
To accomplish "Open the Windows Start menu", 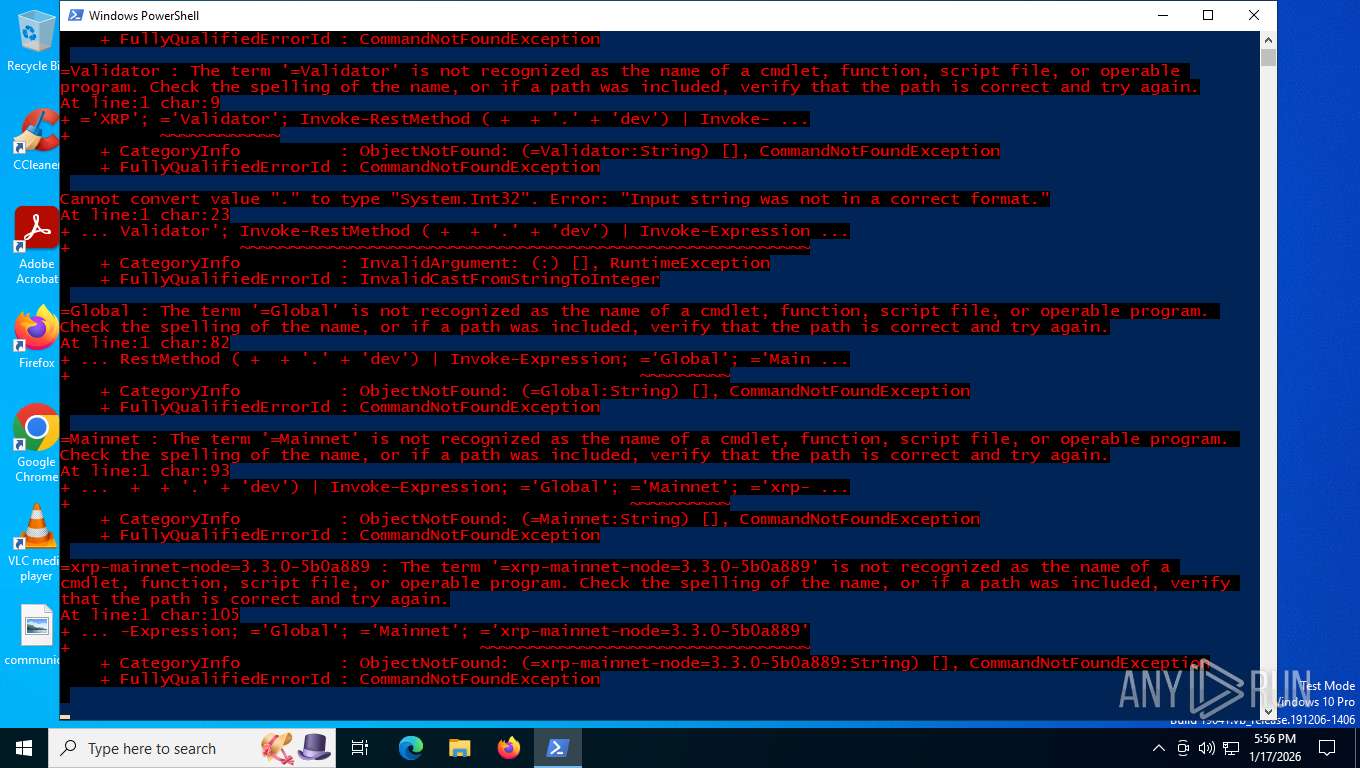I will (x=24, y=748).
